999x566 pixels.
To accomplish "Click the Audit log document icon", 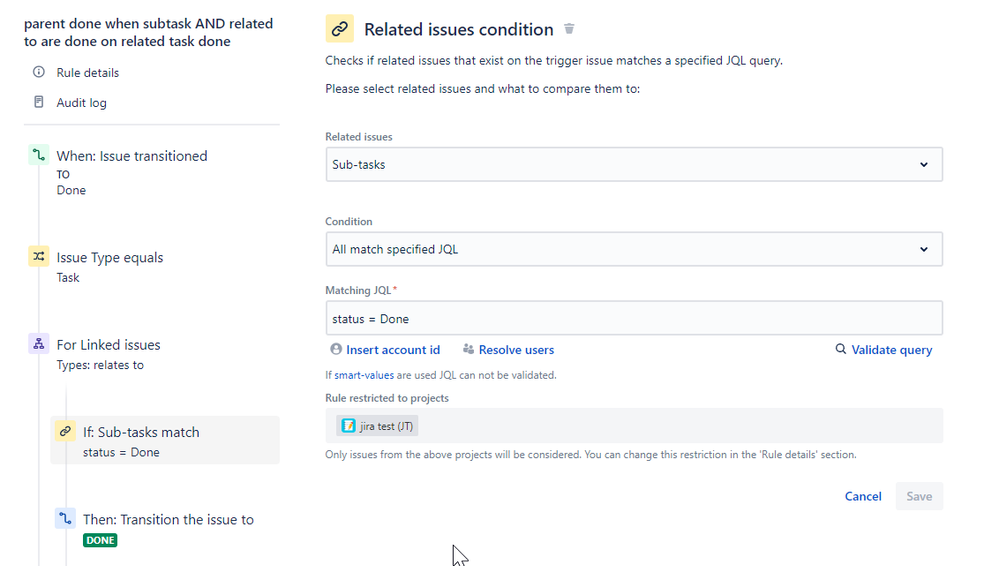I will tap(39, 102).
